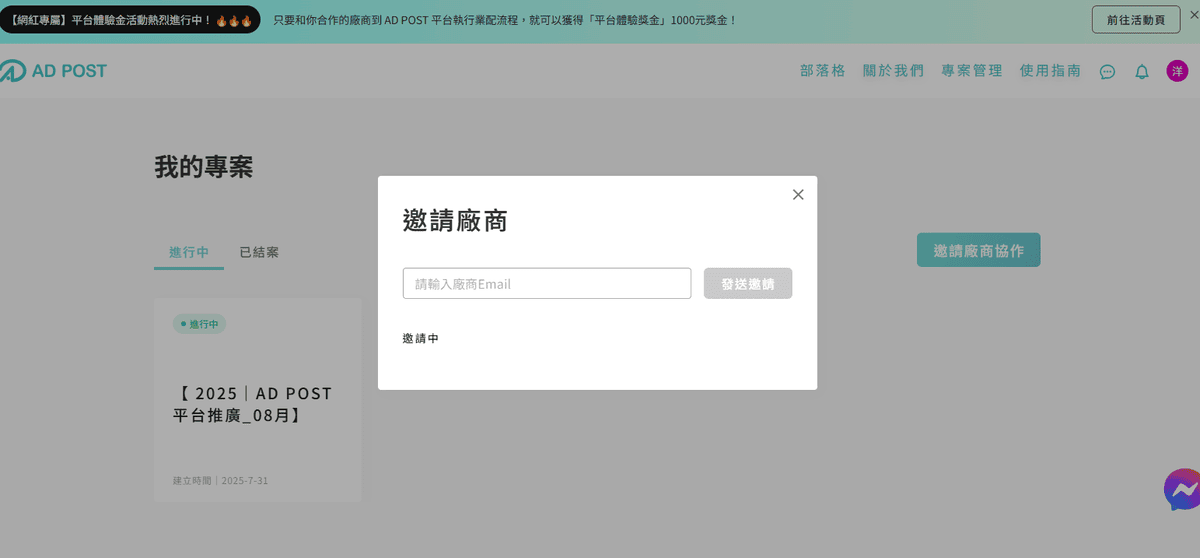The image size is (1200, 558).
Task: Click the 網紅專屬 平台體驗金 banner label
Action: (x=130, y=20)
